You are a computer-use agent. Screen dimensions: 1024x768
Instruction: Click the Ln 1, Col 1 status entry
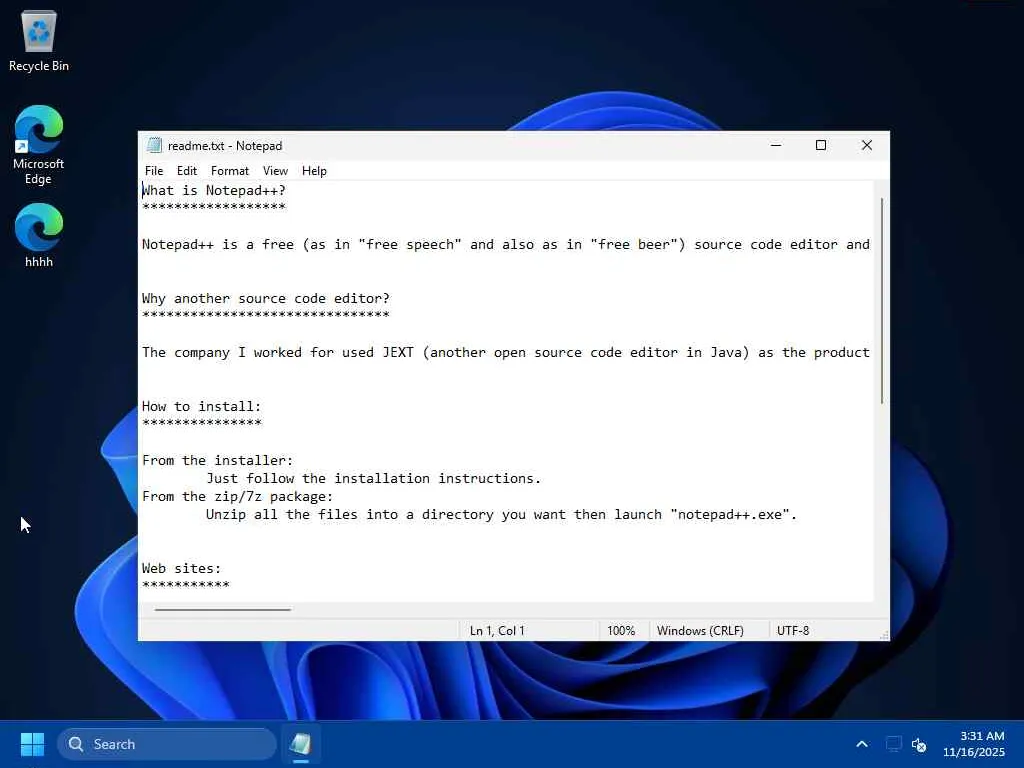(497, 630)
